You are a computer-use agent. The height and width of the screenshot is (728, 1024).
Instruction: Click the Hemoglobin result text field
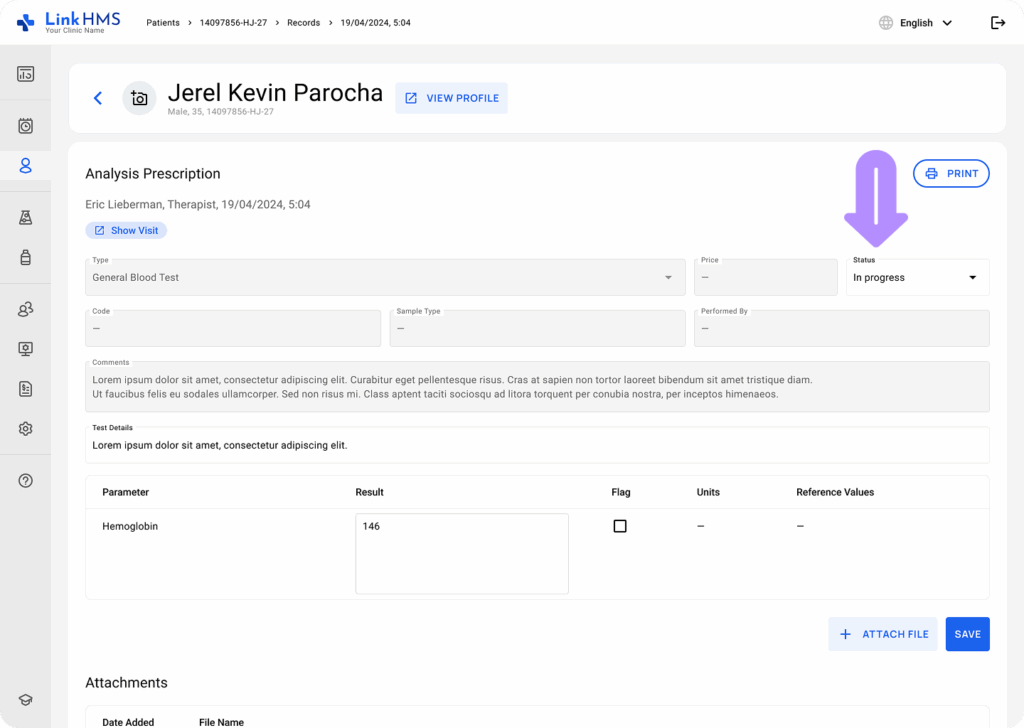point(462,554)
